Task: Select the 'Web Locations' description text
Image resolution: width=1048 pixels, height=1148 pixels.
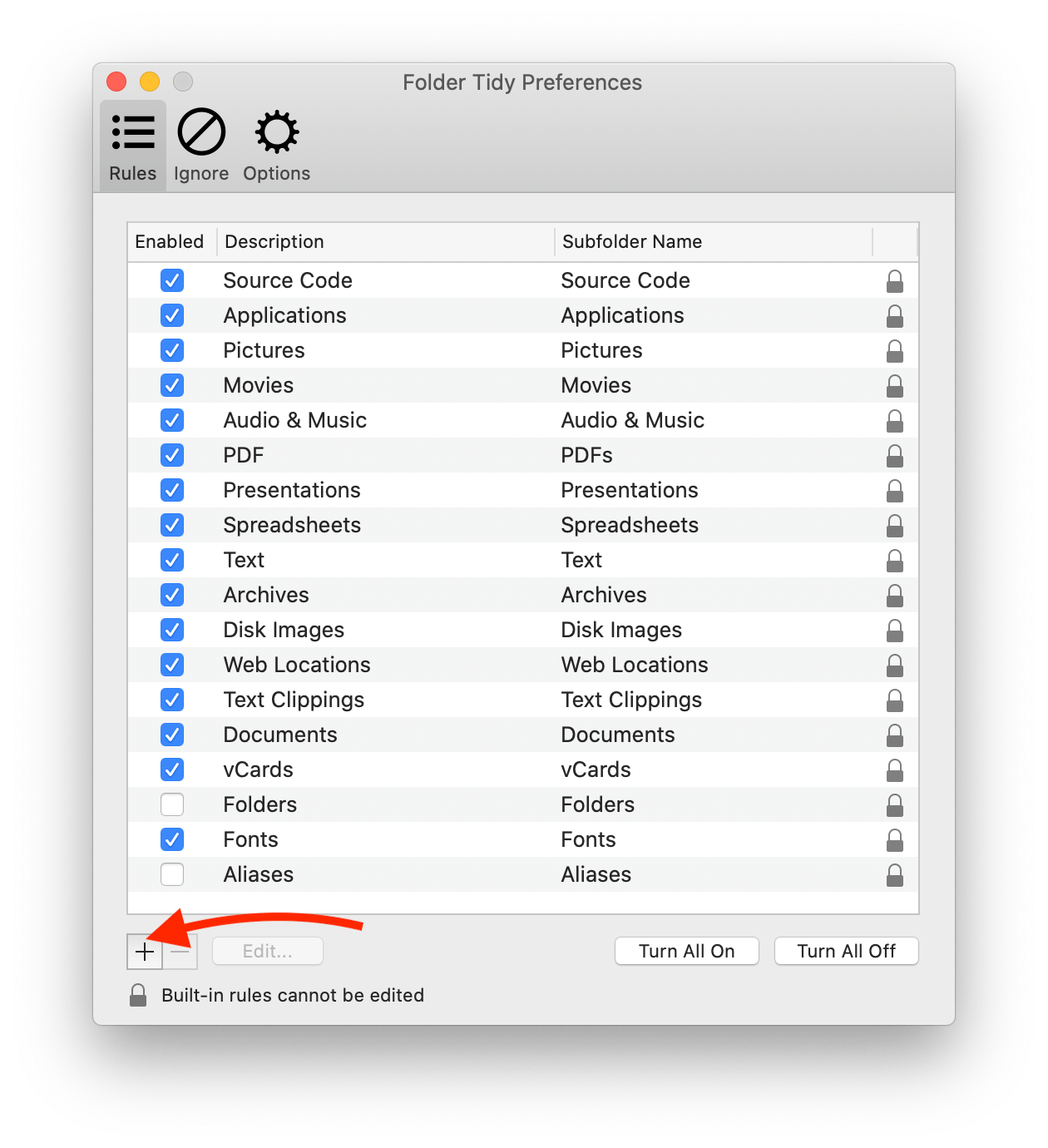Action: [297, 665]
